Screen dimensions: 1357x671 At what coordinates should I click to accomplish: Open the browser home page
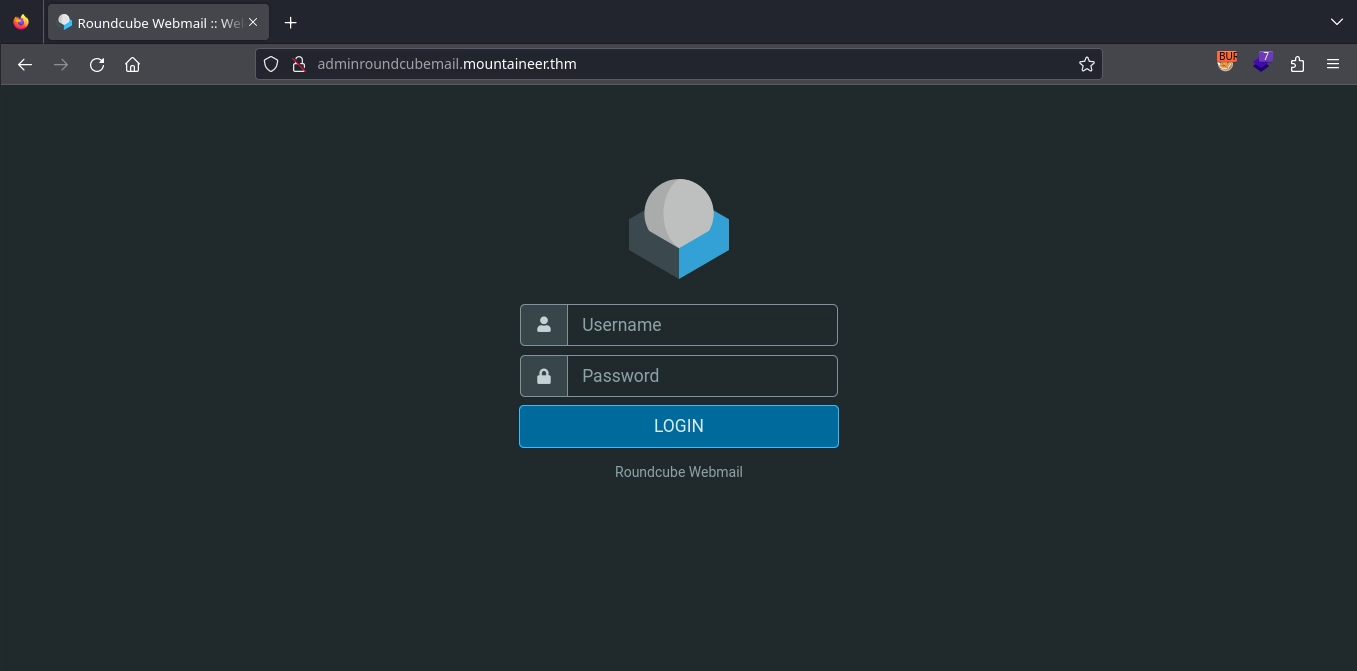pos(132,64)
